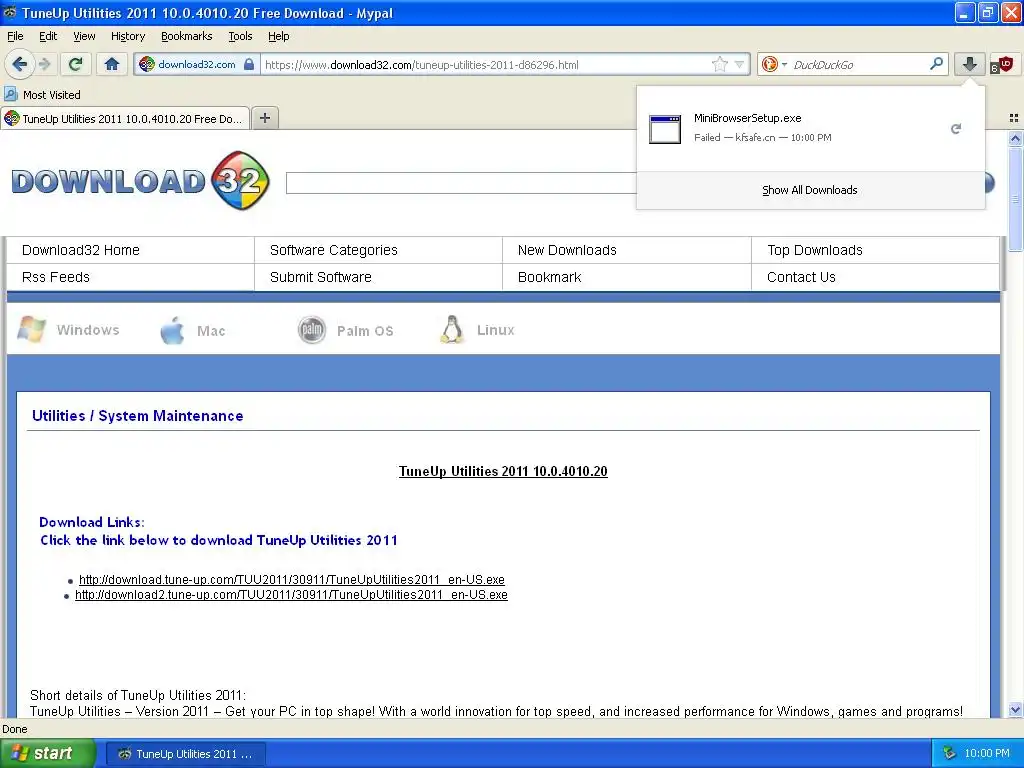Open Contact Us link

pos(801,277)
